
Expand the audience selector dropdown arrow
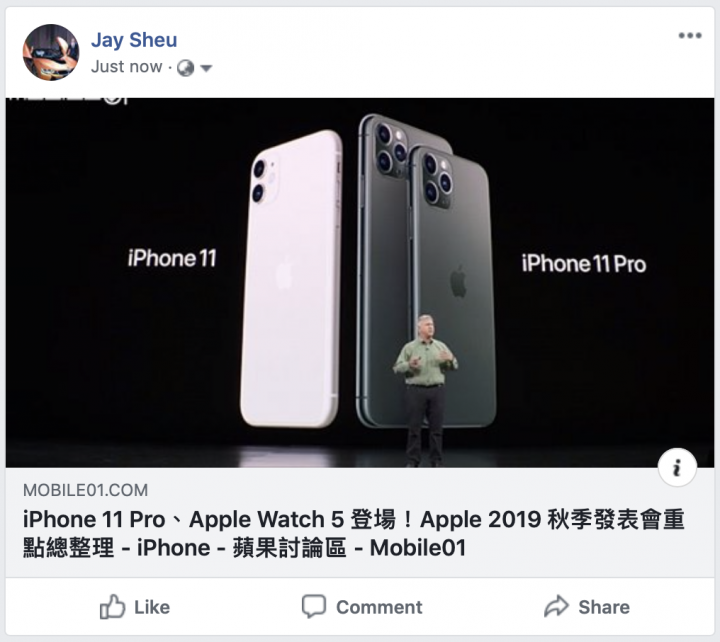pyautogui.click(x=206, y=68)
